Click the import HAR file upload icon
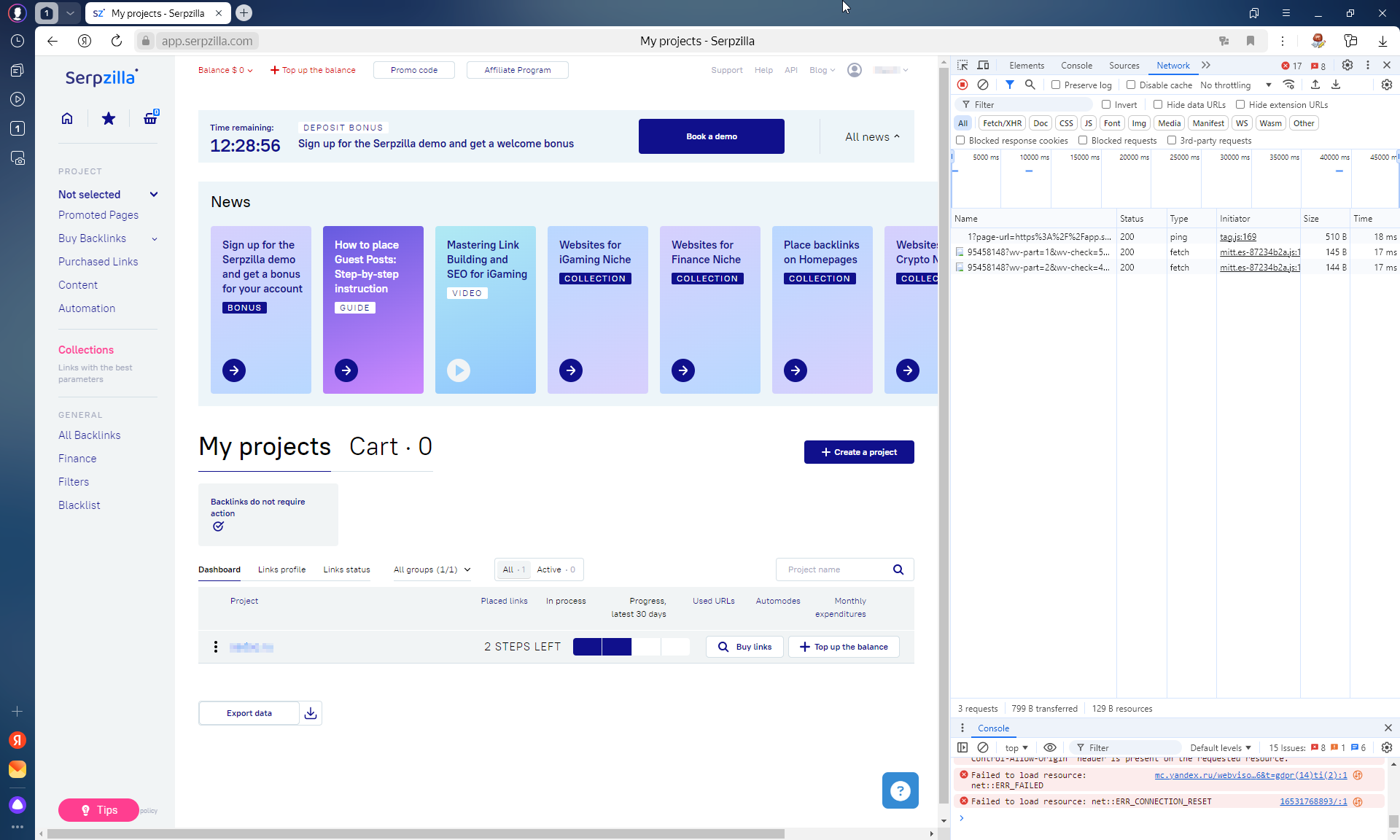Screen dimensions: 1400x840 tap(1315, 85)
